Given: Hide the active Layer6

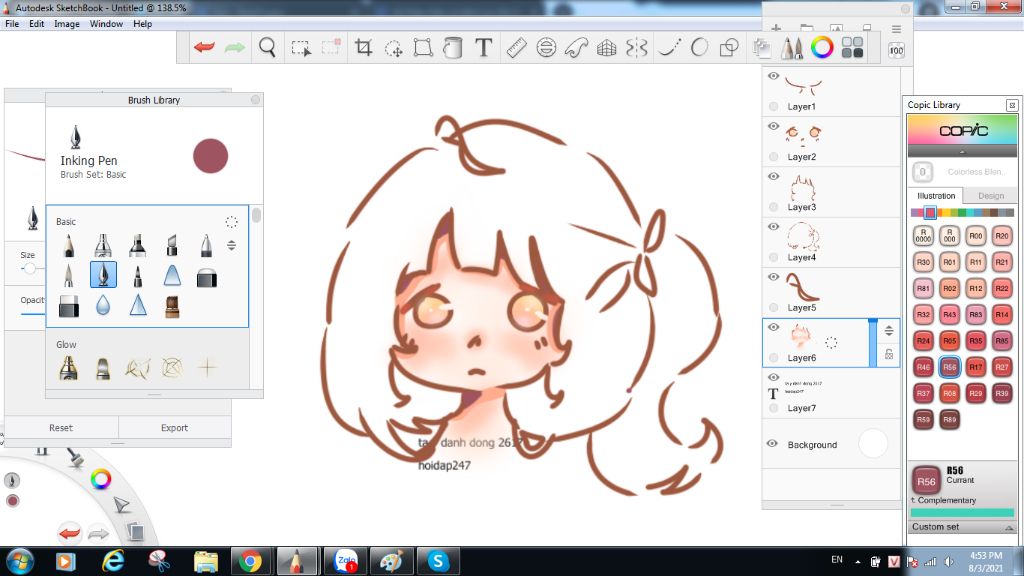Looking at the screenshot, I should point(773,327).
